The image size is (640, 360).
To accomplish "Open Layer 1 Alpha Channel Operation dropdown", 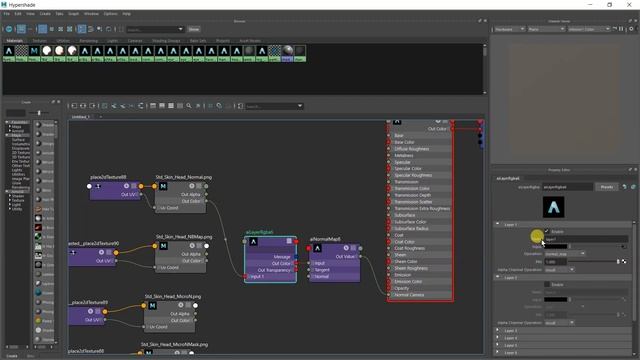I will 560,270.
